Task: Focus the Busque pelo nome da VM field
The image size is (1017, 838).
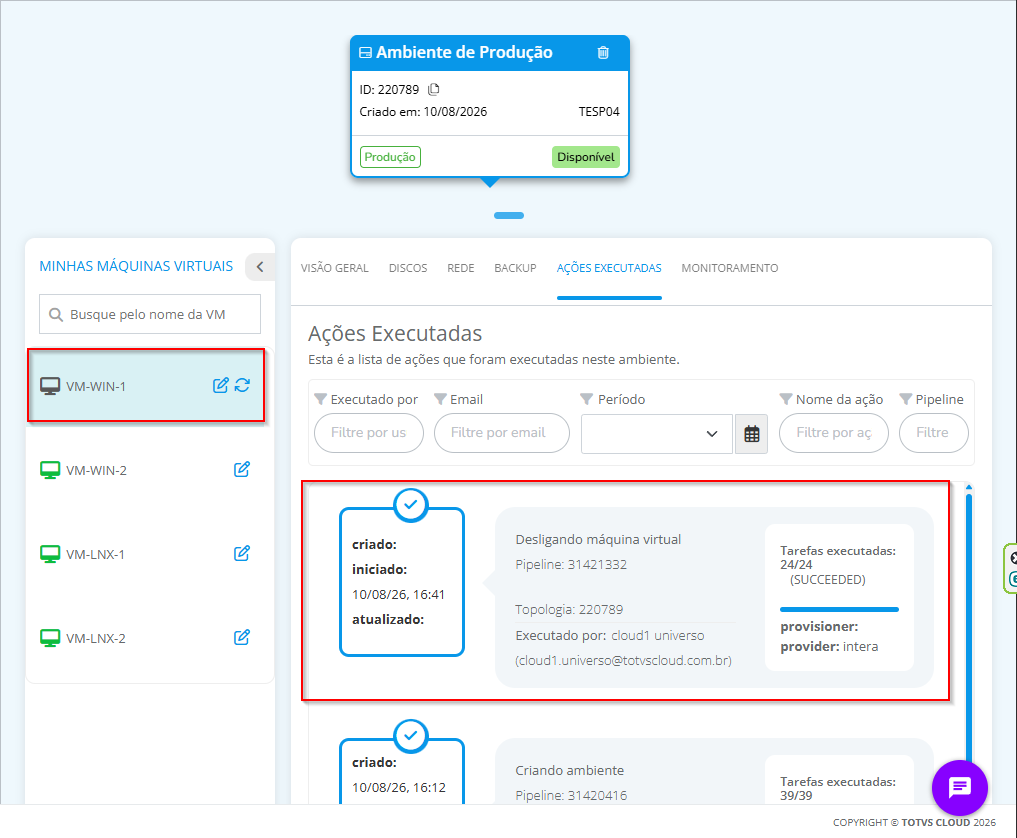Action: click(150, 314)
